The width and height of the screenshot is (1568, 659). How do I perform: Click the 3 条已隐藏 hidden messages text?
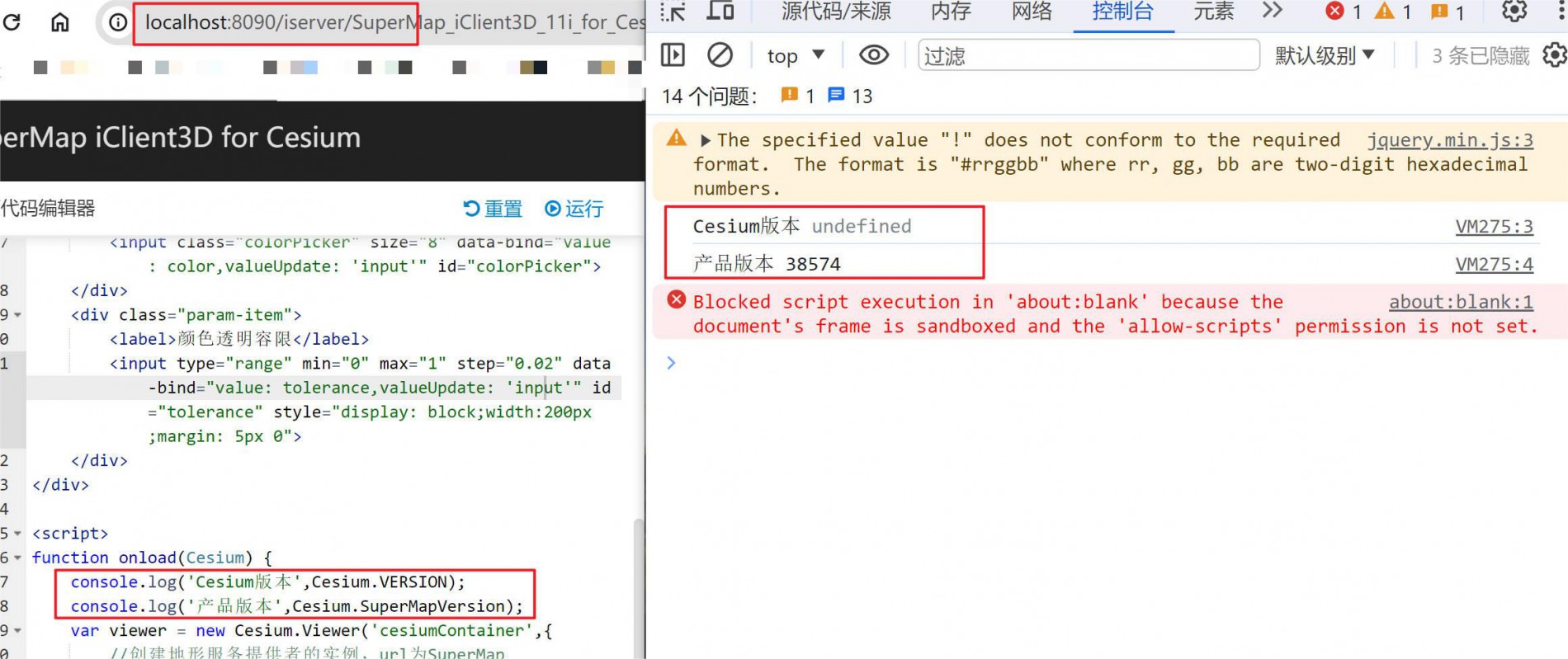(1481, 55)
